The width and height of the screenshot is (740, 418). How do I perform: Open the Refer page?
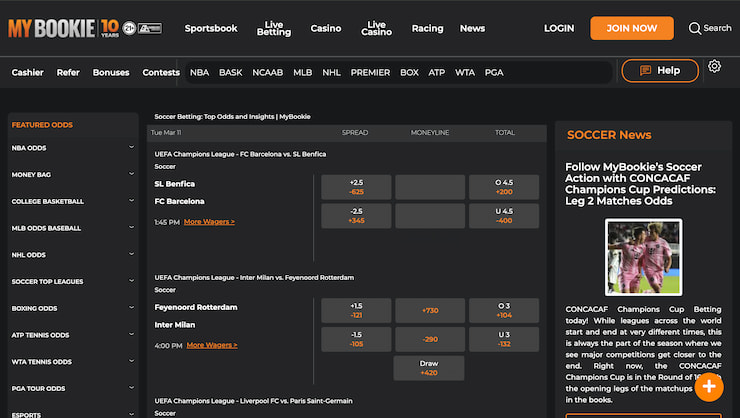tap(68, 73)
